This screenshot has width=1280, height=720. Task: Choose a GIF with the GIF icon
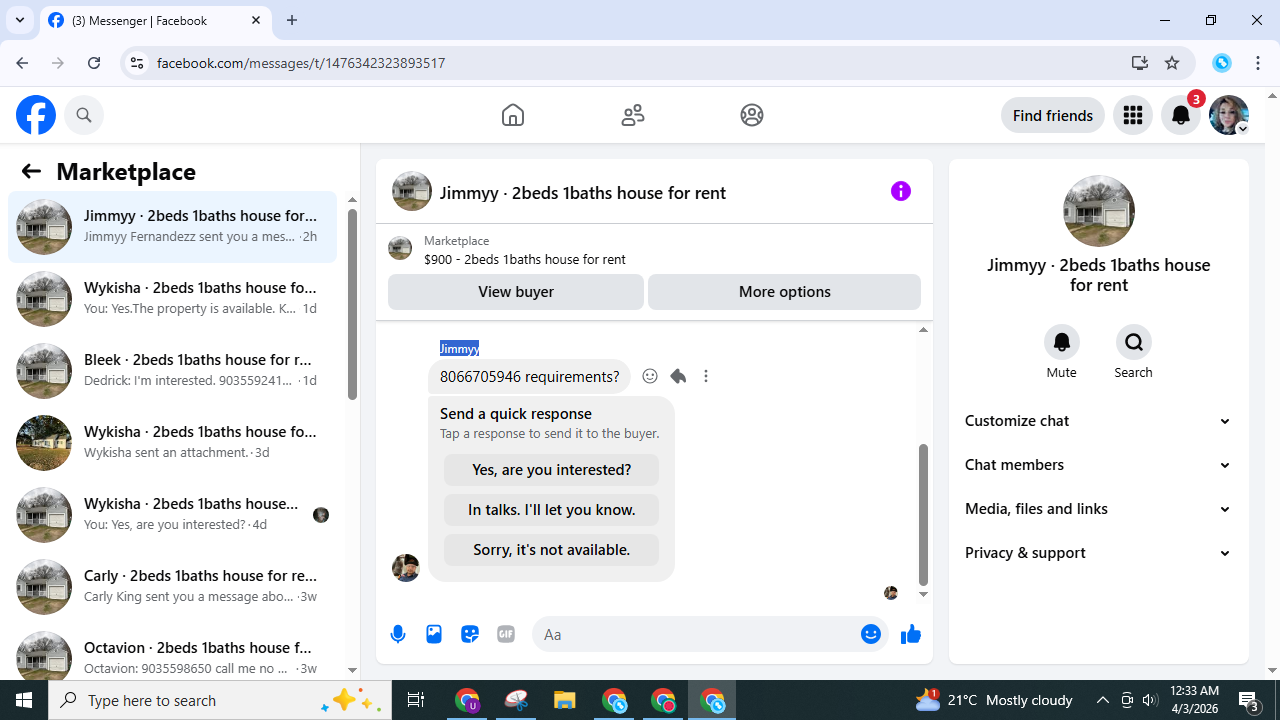point(506,634)
